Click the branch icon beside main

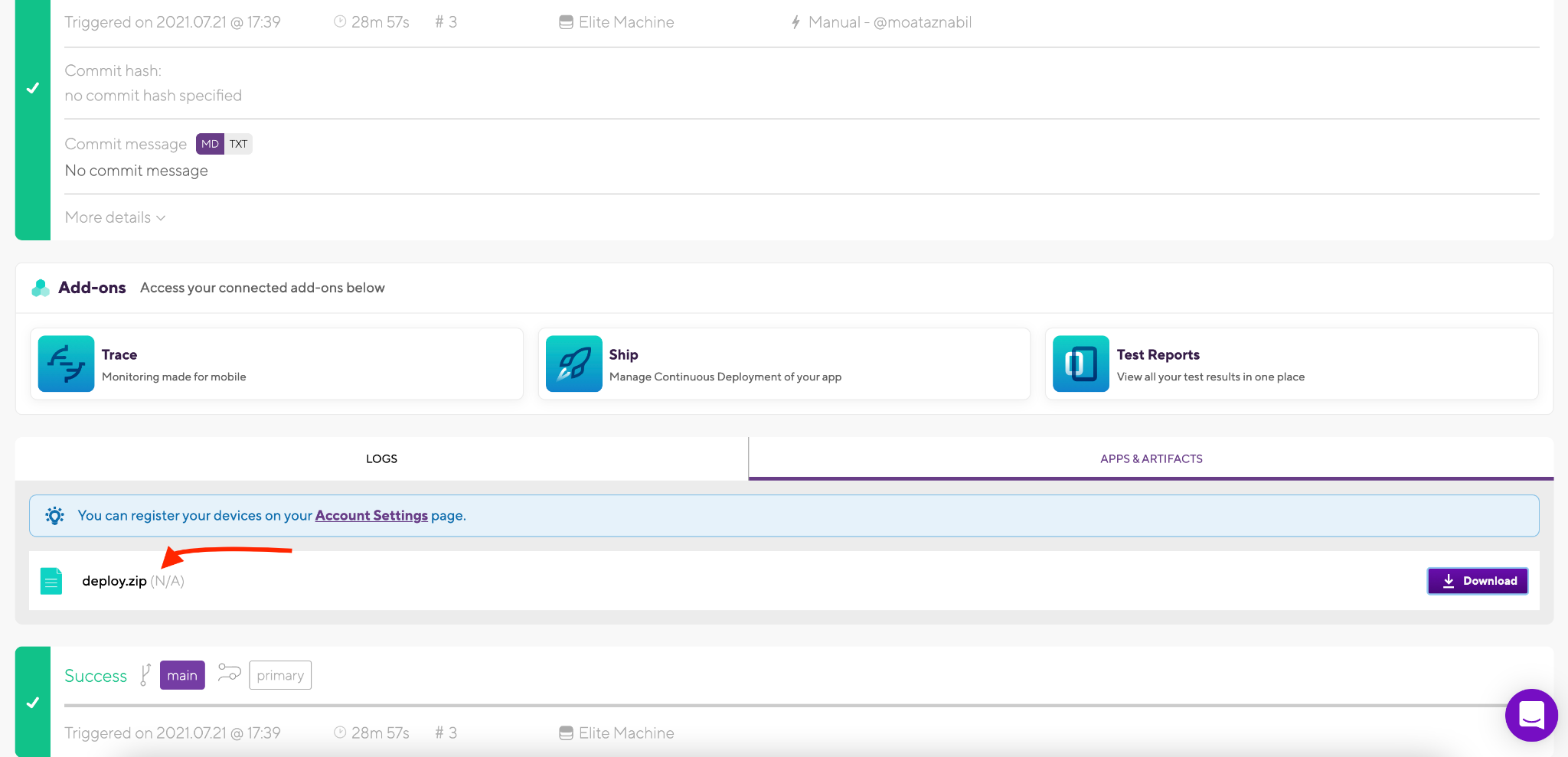[x=145, y=675]
